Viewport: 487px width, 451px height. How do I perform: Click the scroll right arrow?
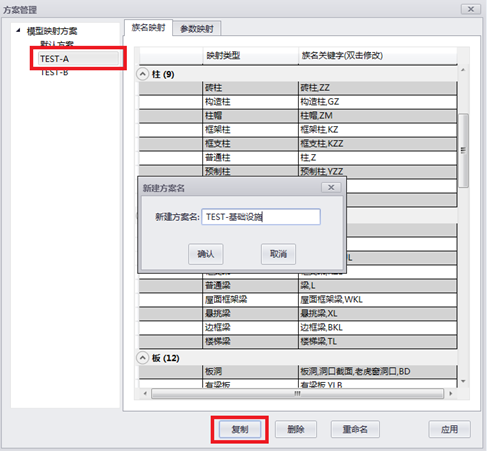[451, 394]
